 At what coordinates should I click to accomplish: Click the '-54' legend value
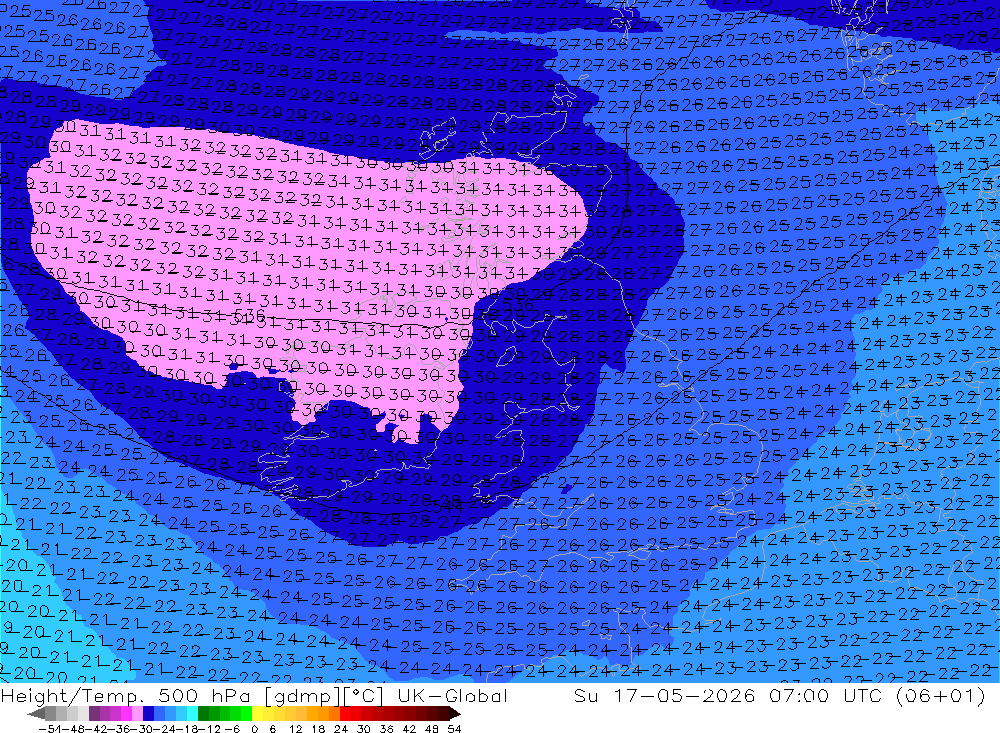[x=50, y=729]
